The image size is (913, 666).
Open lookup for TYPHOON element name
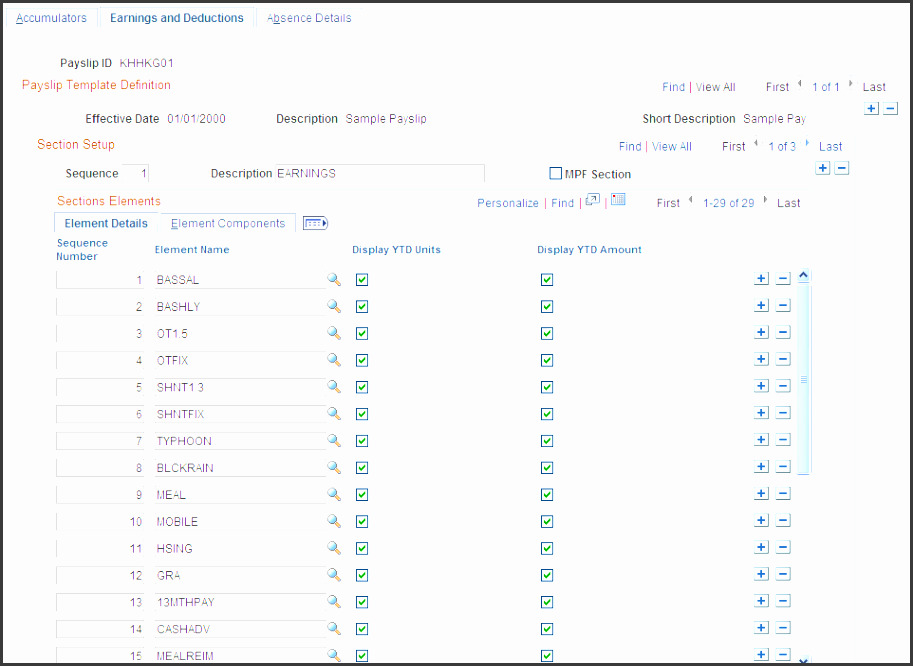tap(334, 441)
